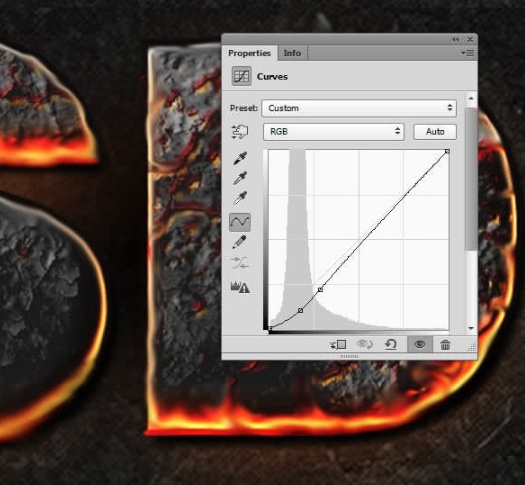The image size is (525, 485).
Task: Click histogram accuracy warning icon
Action: coord(240,287)
